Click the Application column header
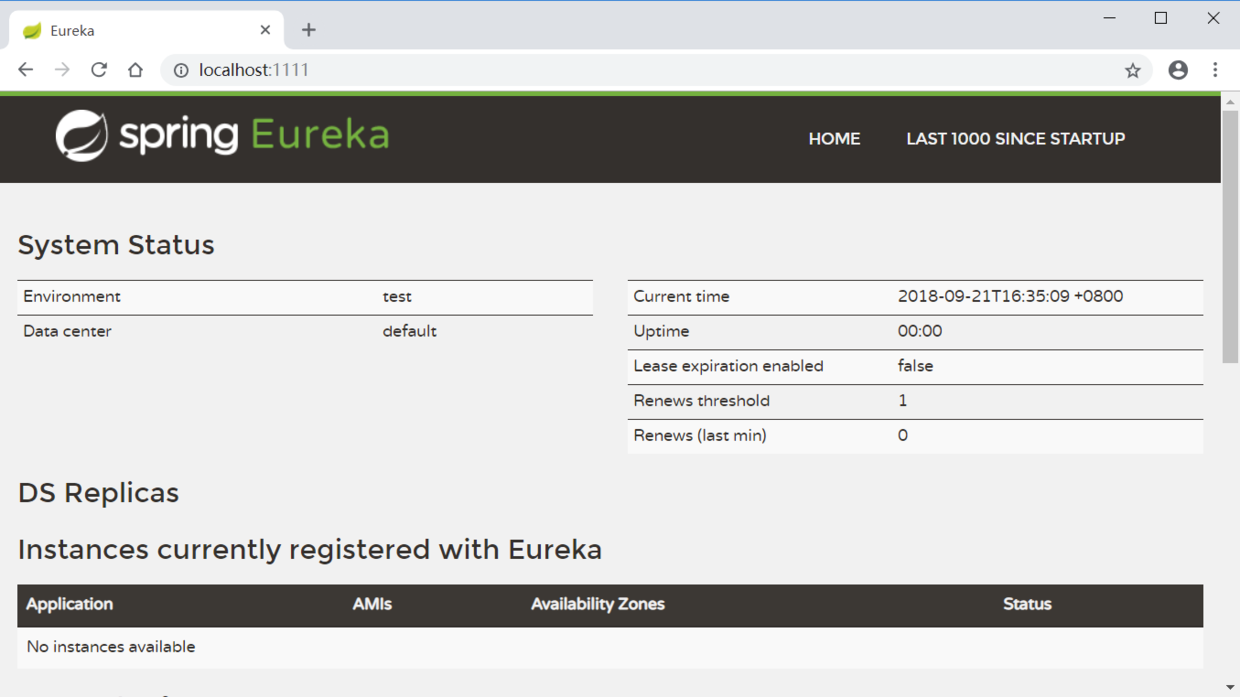Viewport: 1240px width, 697px height. click(x=69, y=604)
